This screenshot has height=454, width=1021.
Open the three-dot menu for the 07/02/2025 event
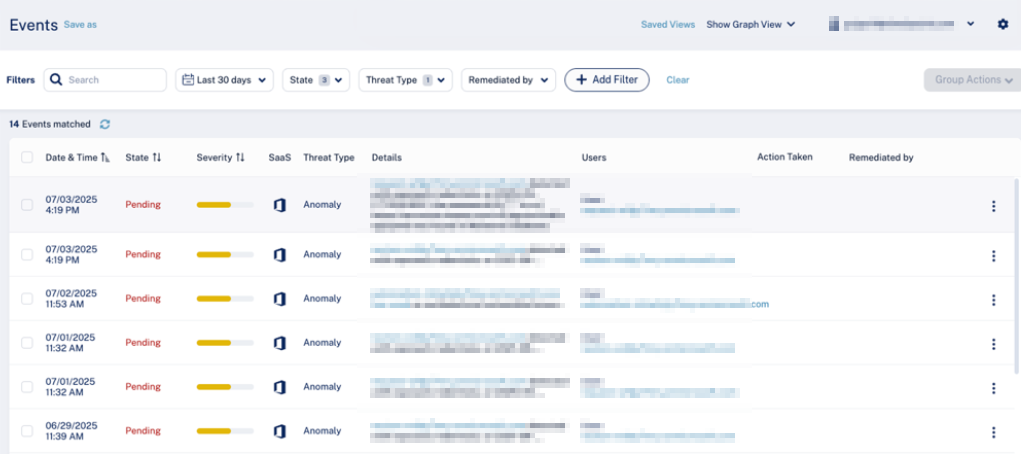pos(993,299)
